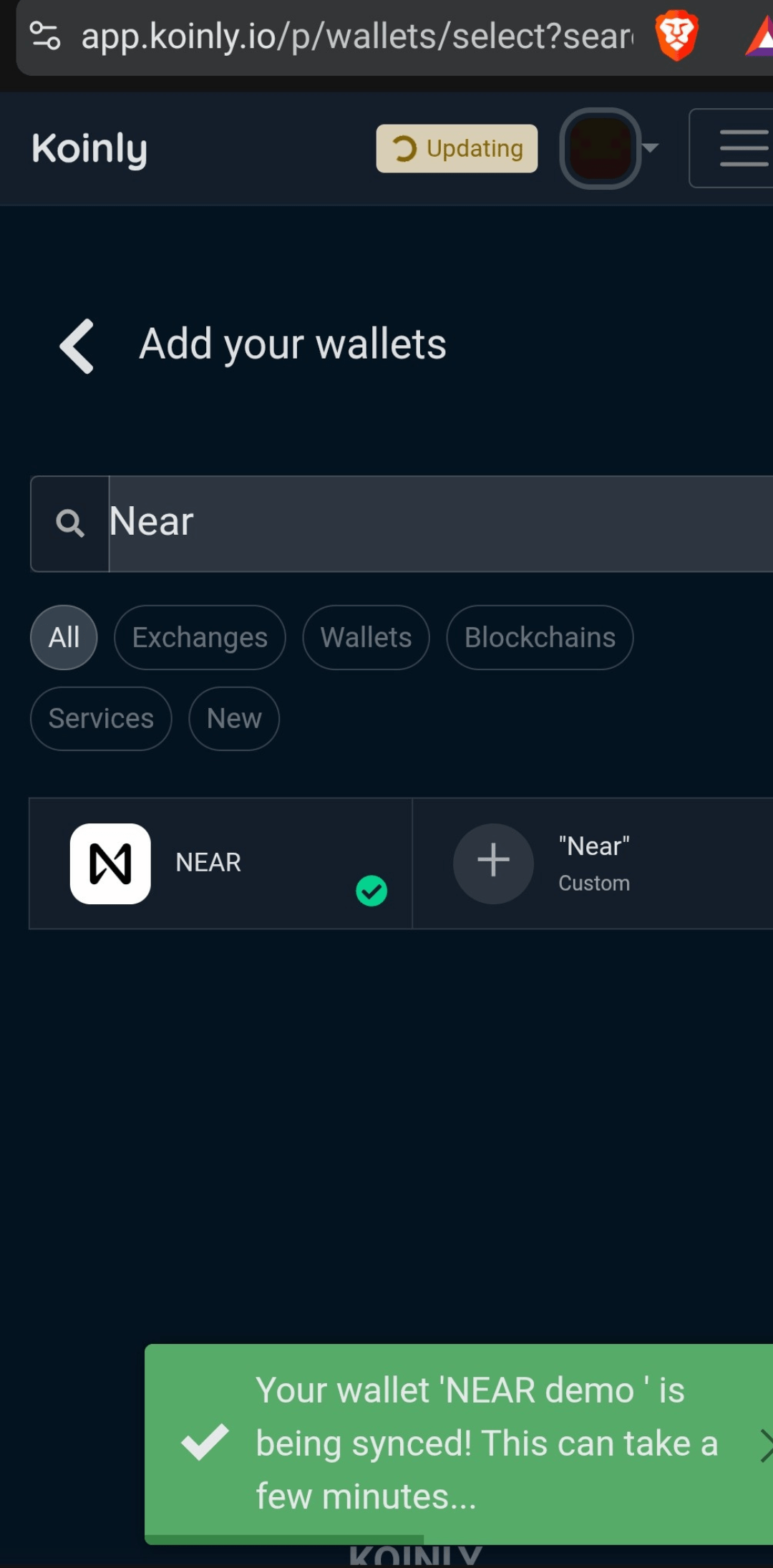Click the plus icon for custom wallet
The height and width of the screenshot is (1568, 773).
tap(493, 863)
